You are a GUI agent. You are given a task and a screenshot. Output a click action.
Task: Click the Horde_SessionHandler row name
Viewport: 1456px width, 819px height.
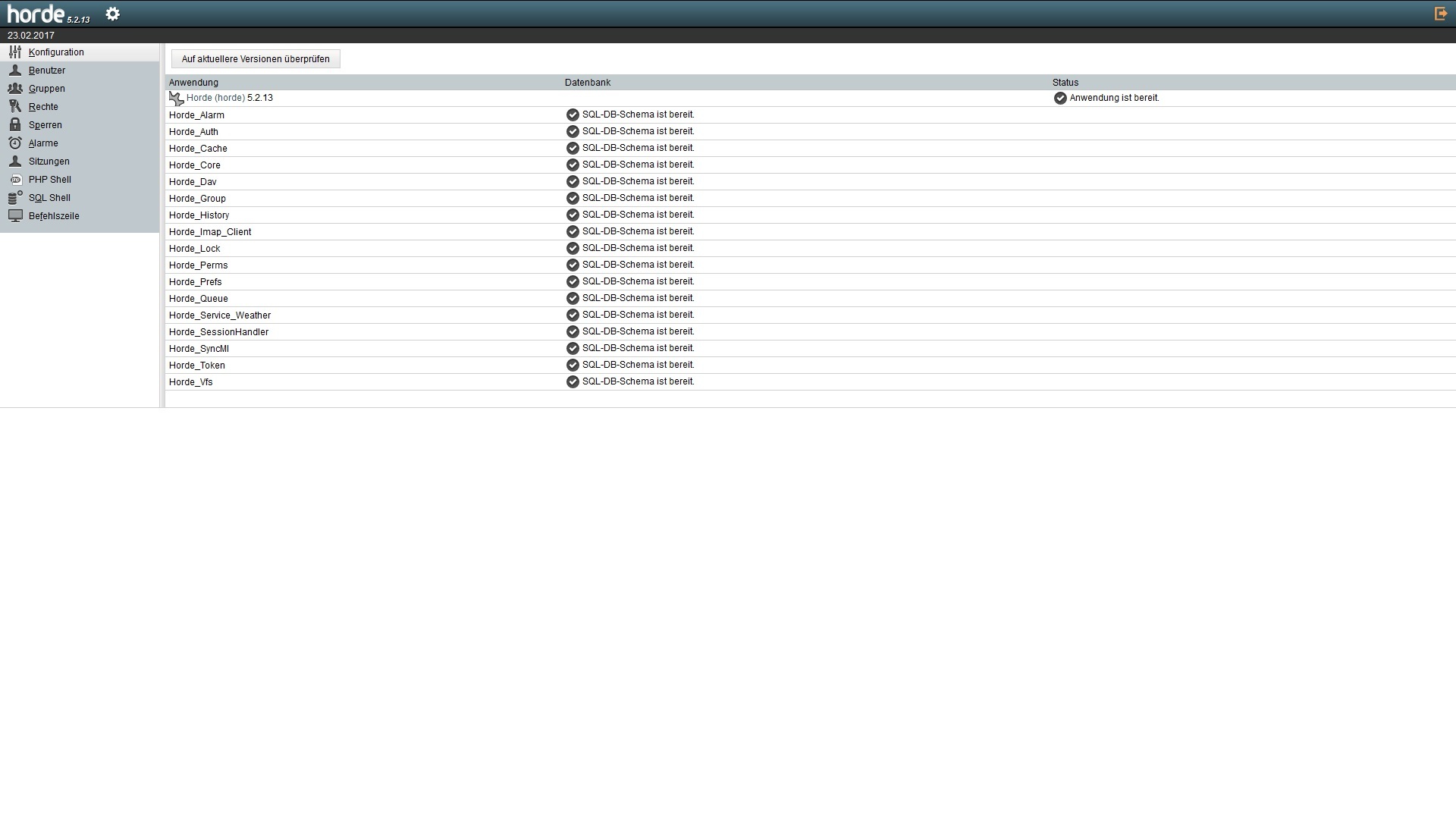tap(218, 332)
